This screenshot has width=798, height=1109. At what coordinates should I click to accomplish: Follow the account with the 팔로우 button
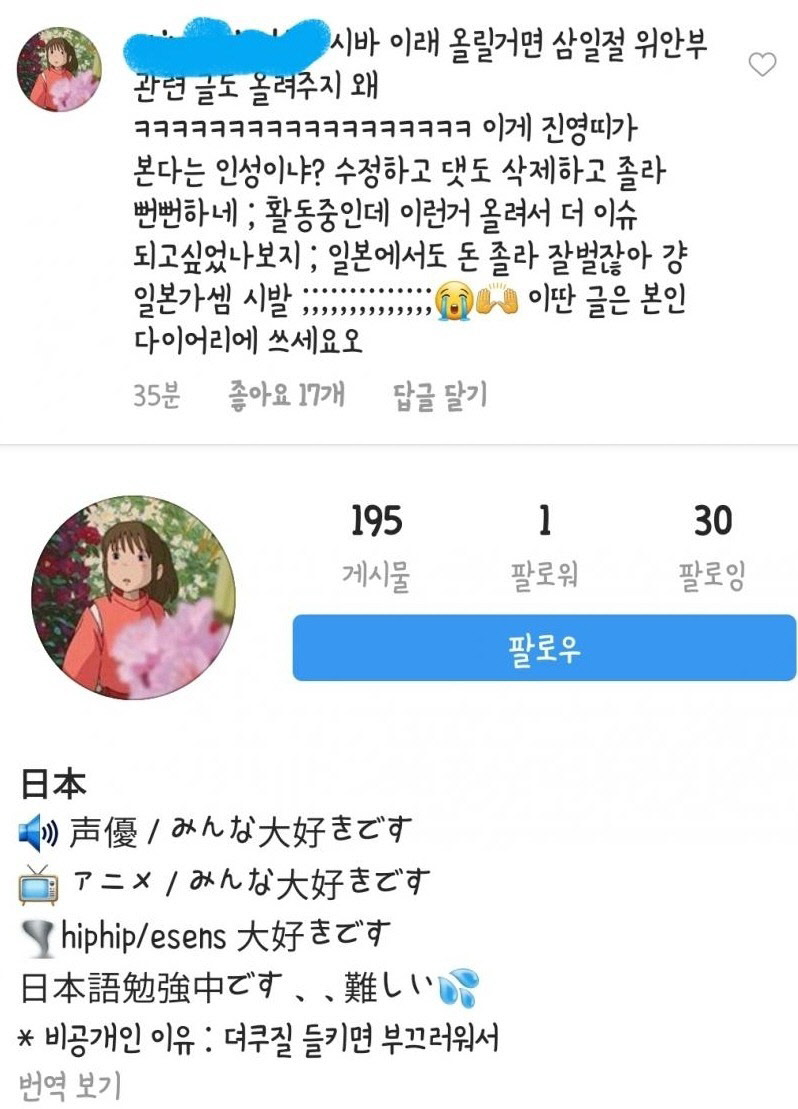coord(544,648)
